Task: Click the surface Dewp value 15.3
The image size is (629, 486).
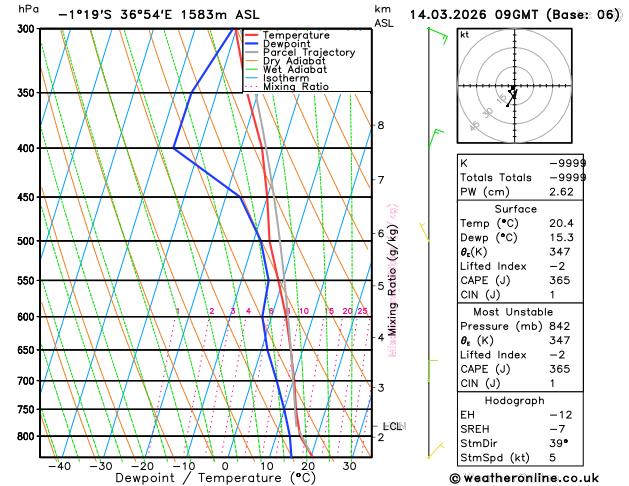Action: 561,238
